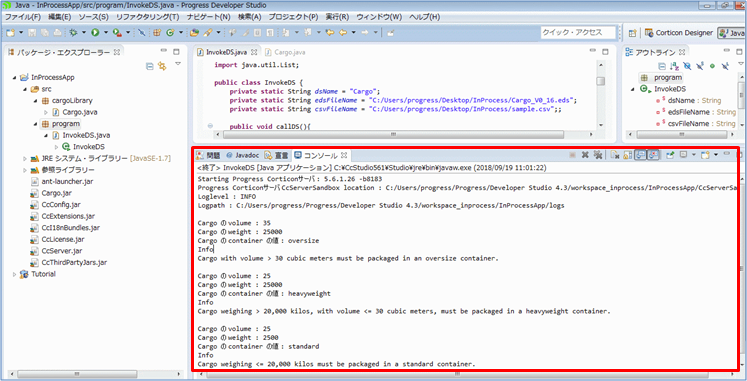
Task: Click Remove All Terminated Launches double-X icon
Action: pos(598,155)
